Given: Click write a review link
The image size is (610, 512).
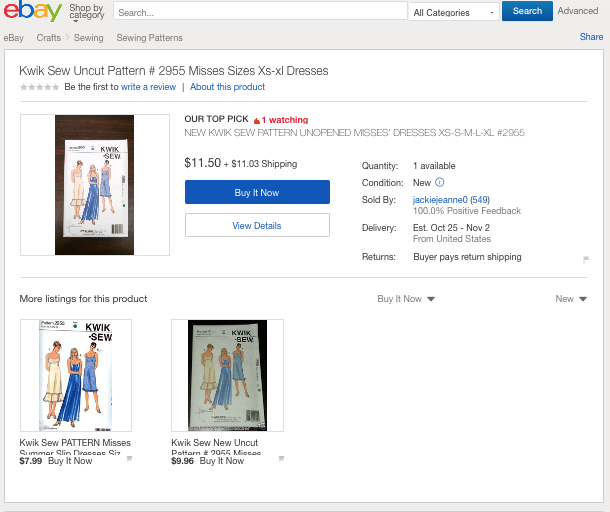Looking at the screenshot, I should point(148,87).
